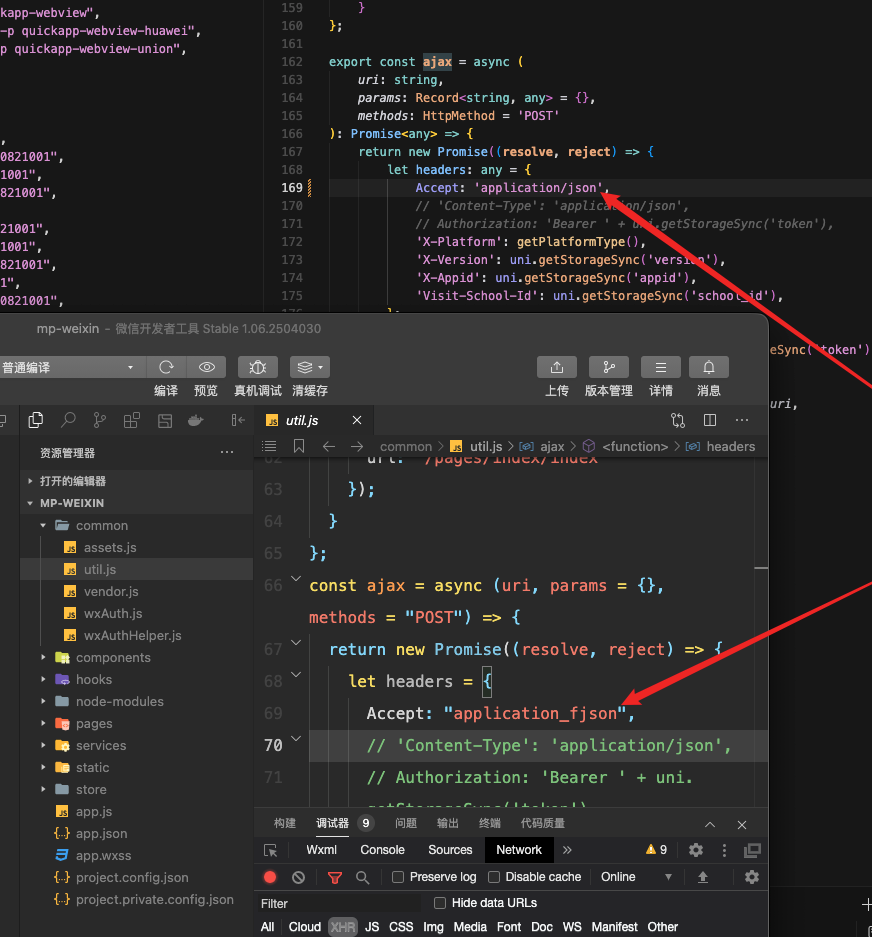Click the red network record button
Viewport: 872px width, 937px height.
click(x=270, y=877)
